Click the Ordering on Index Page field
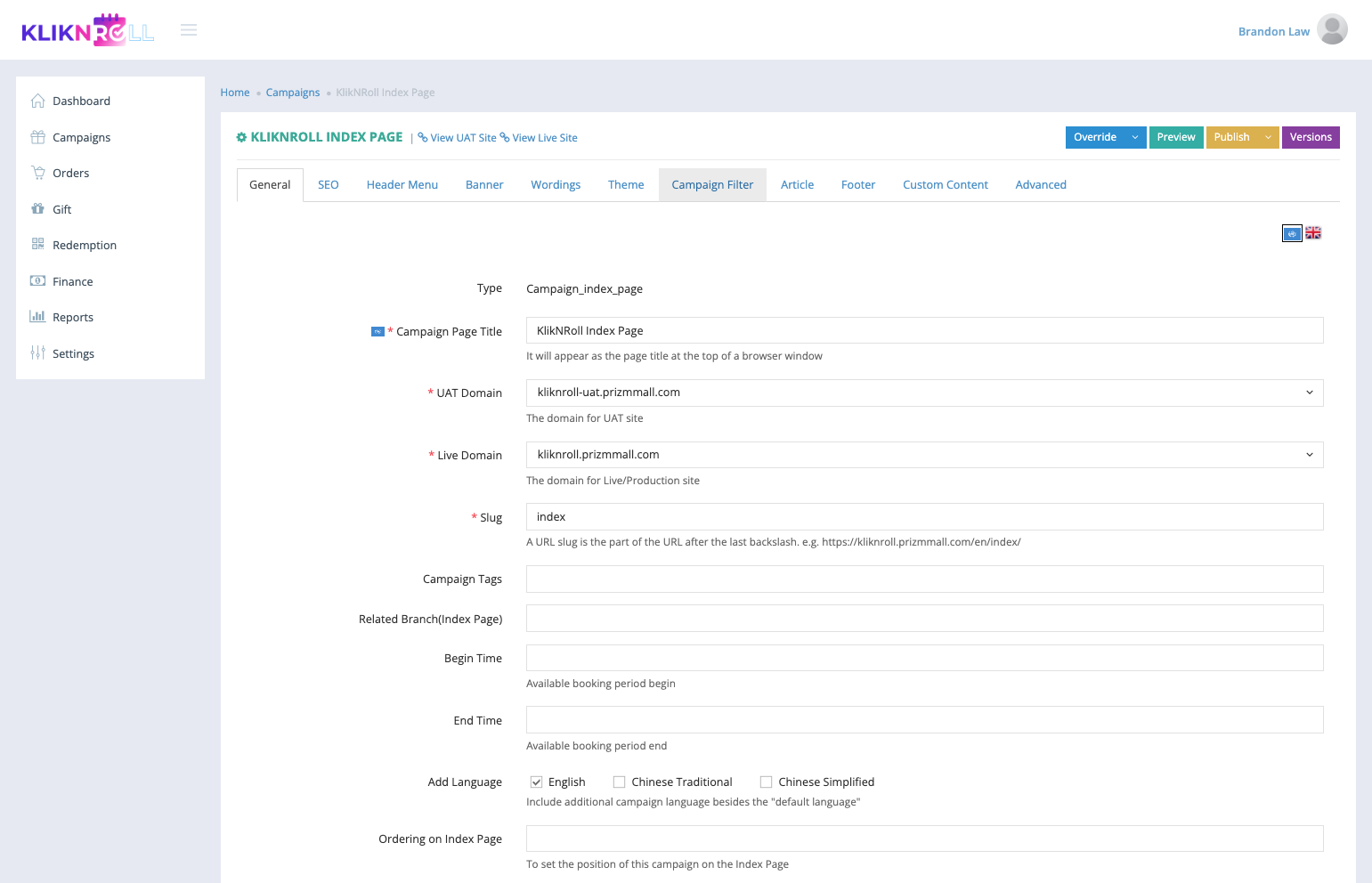1372x883 pixels. (924, 838)
